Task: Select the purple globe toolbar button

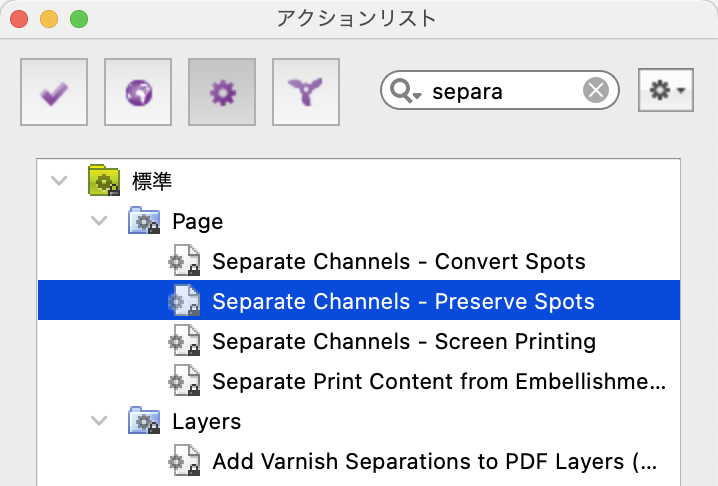Action: coord(138,92)
